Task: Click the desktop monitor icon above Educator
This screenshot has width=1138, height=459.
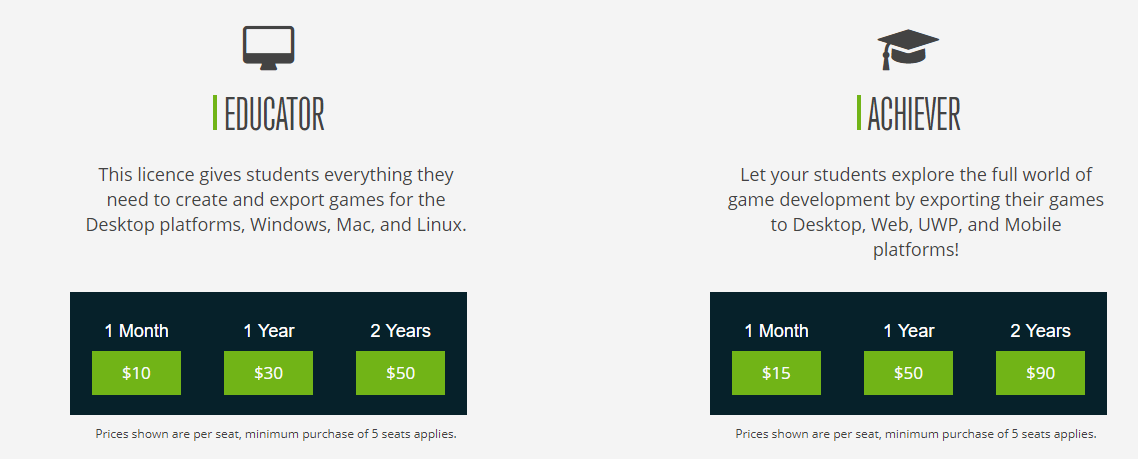Action: (x=268, y=47)
